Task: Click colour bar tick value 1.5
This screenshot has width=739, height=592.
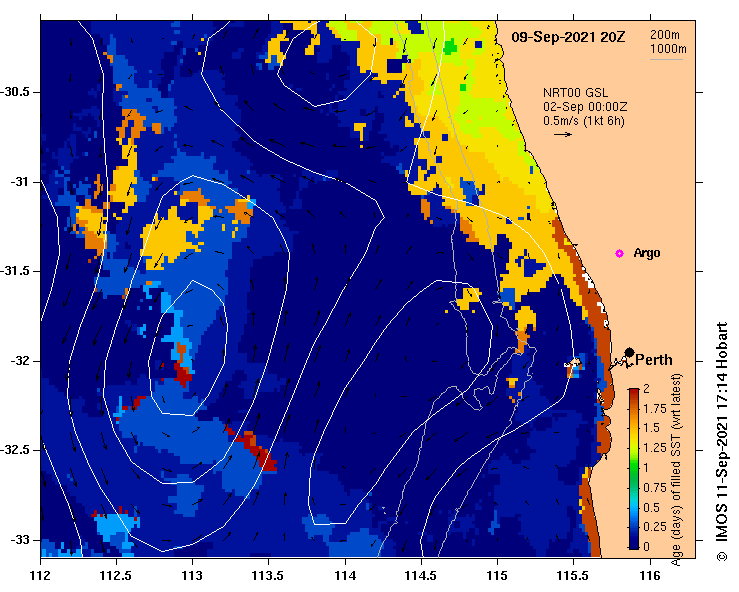Action: tap(651, 428)
